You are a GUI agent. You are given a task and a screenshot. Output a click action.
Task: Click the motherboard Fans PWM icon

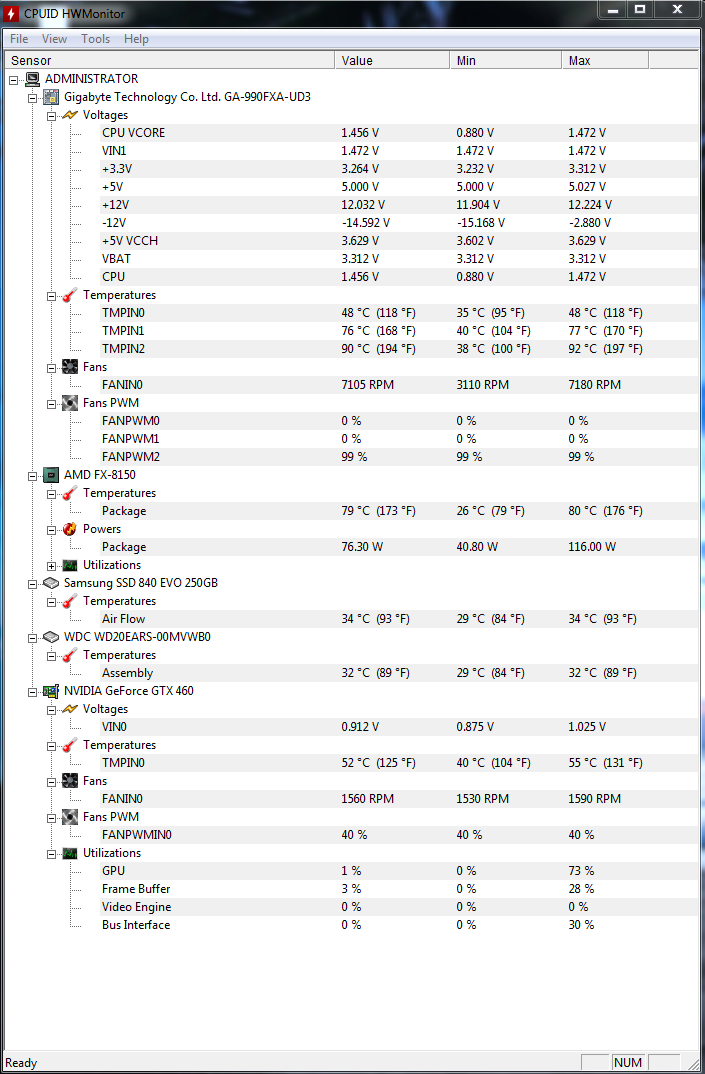point(70,403)
